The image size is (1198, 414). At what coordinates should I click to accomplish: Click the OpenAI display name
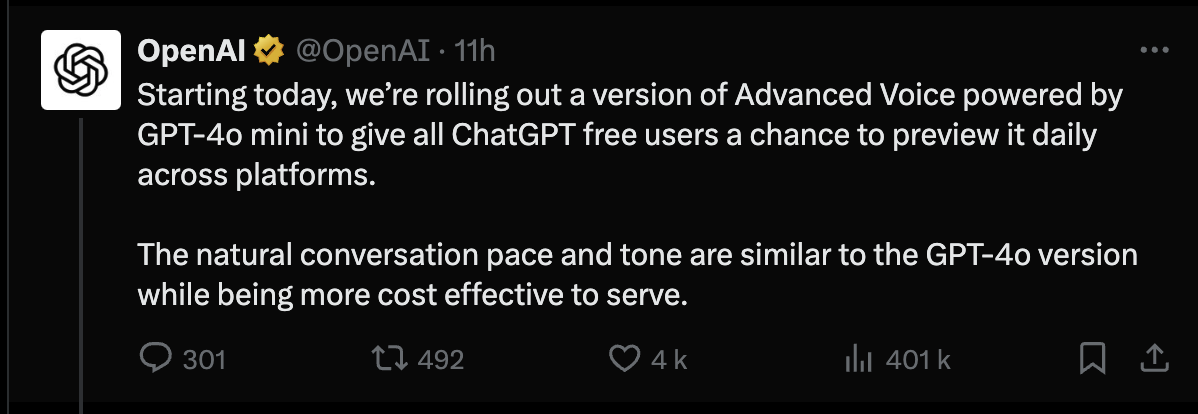click(x=192, y=51)
